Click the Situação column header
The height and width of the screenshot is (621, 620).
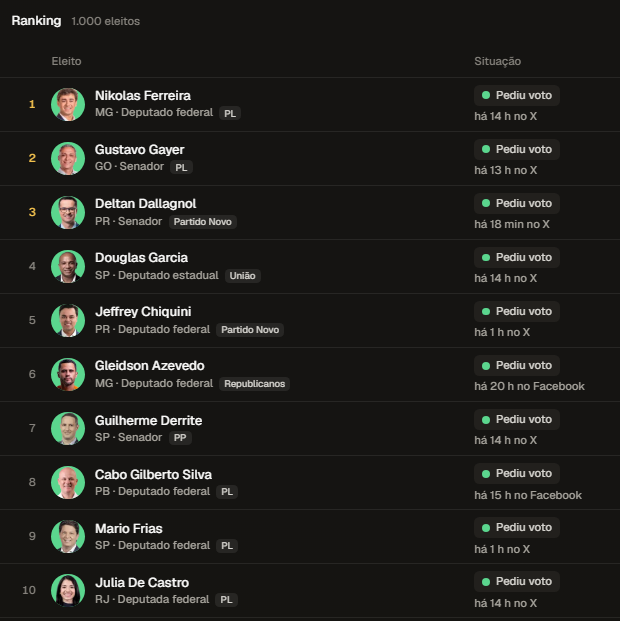pyautogui.click(x=498, y=61)
